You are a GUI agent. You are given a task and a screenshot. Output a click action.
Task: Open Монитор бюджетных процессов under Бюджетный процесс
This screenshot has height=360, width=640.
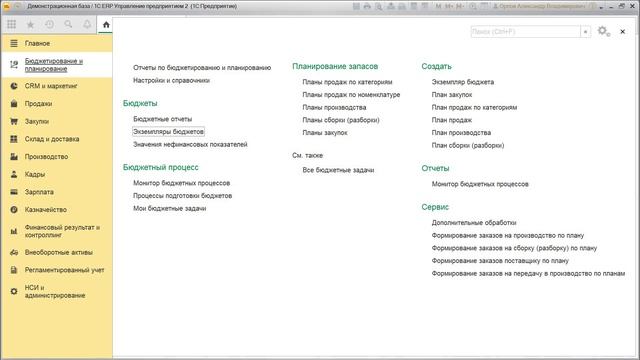pos(182,183)
